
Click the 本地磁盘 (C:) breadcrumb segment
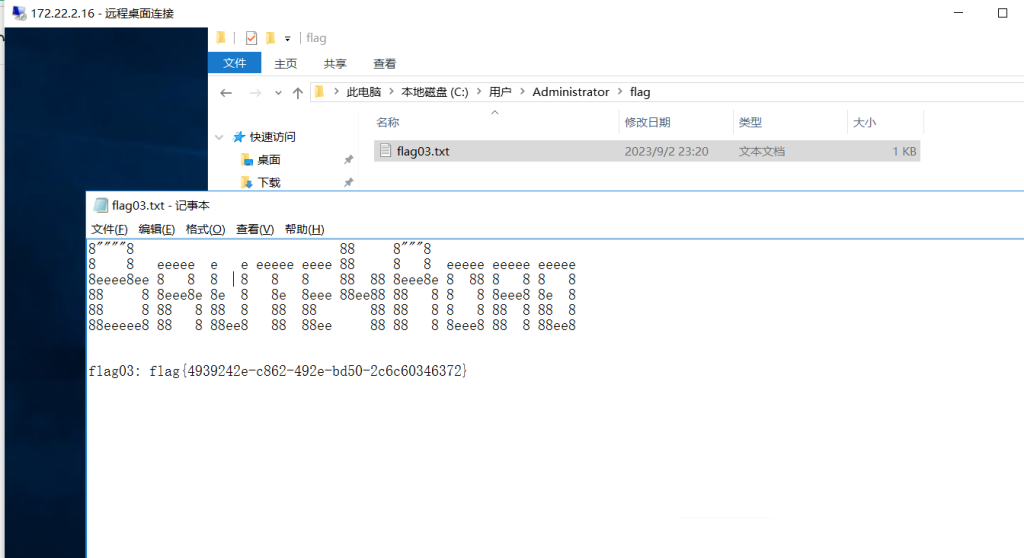click(434, 92)
